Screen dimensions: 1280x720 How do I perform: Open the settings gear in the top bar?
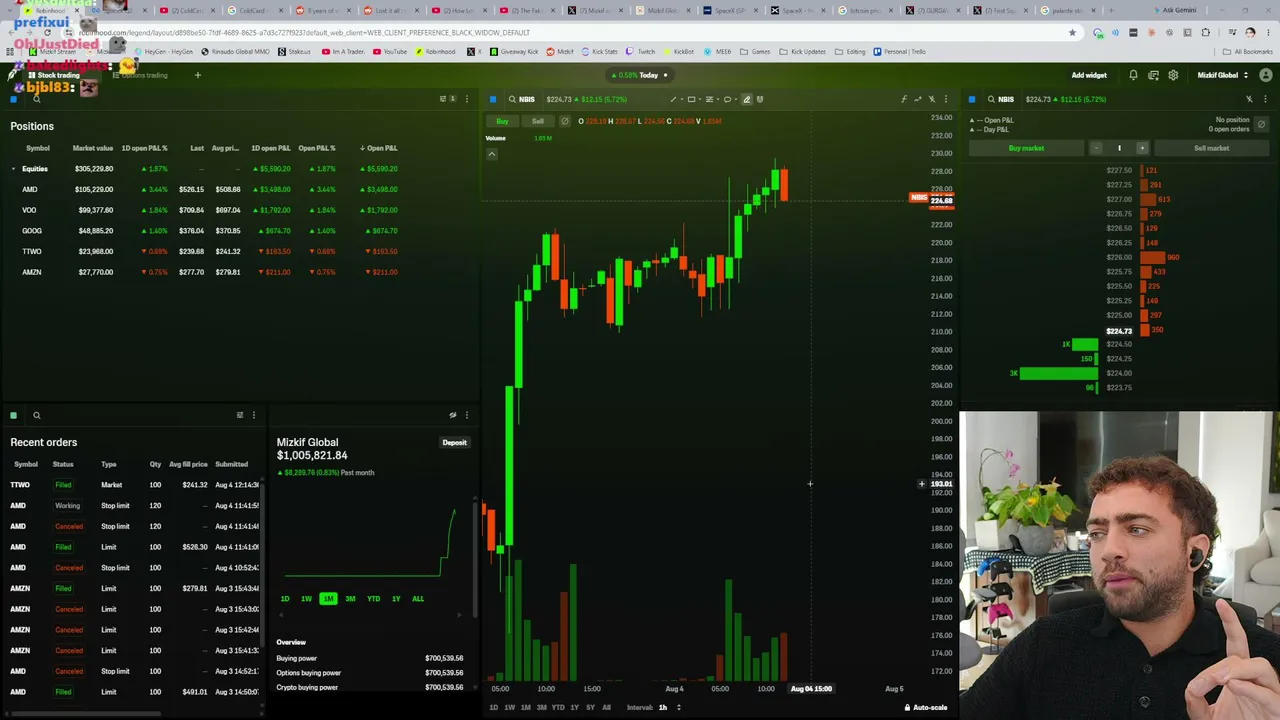pos(1173,75)
